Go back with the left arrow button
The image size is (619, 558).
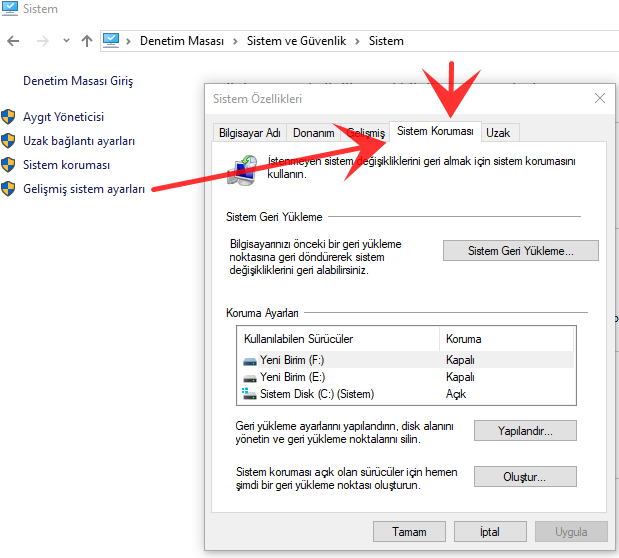13,41
